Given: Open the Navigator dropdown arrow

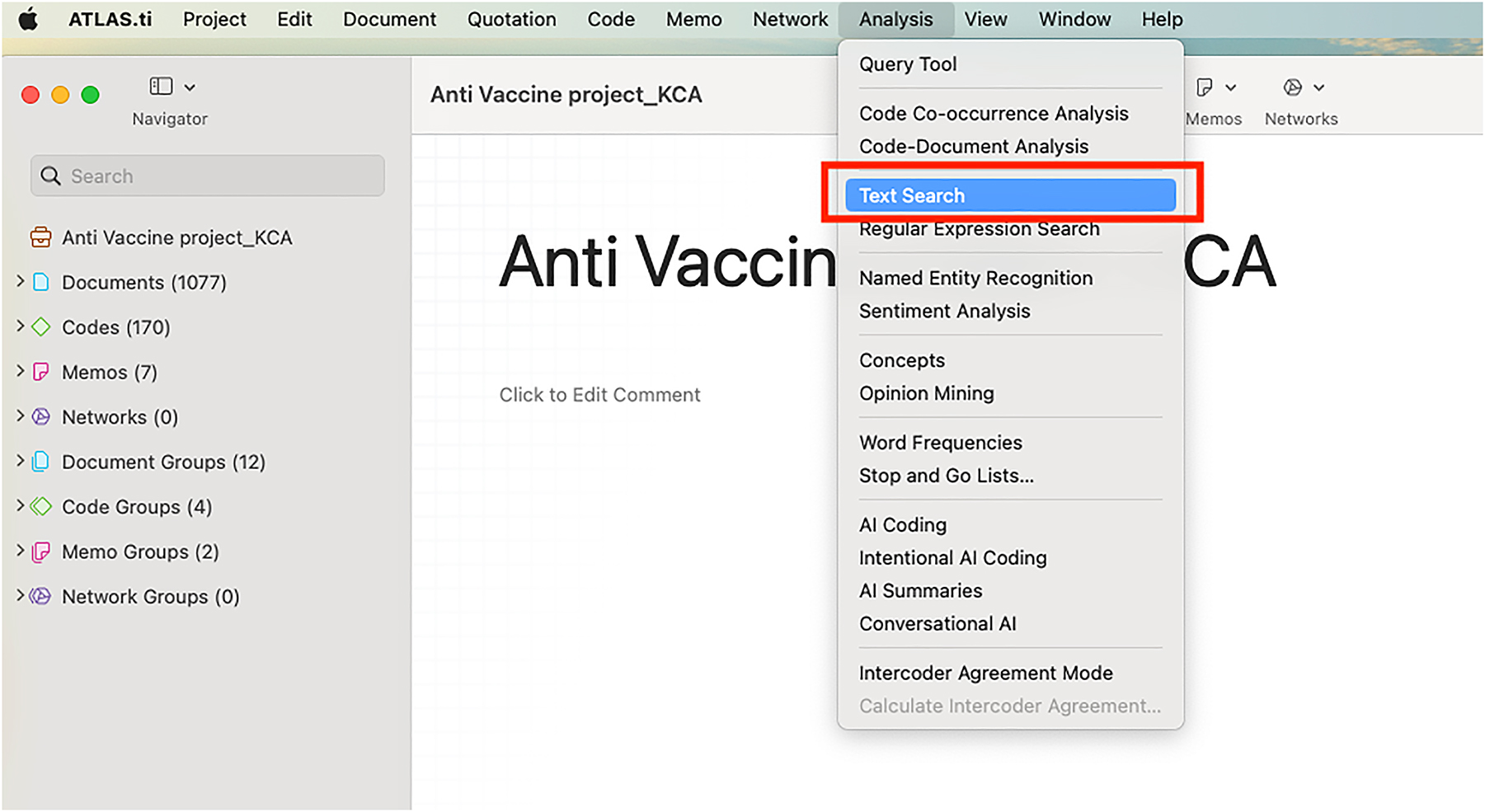Looking at the screenshot, I should [190, 87].
